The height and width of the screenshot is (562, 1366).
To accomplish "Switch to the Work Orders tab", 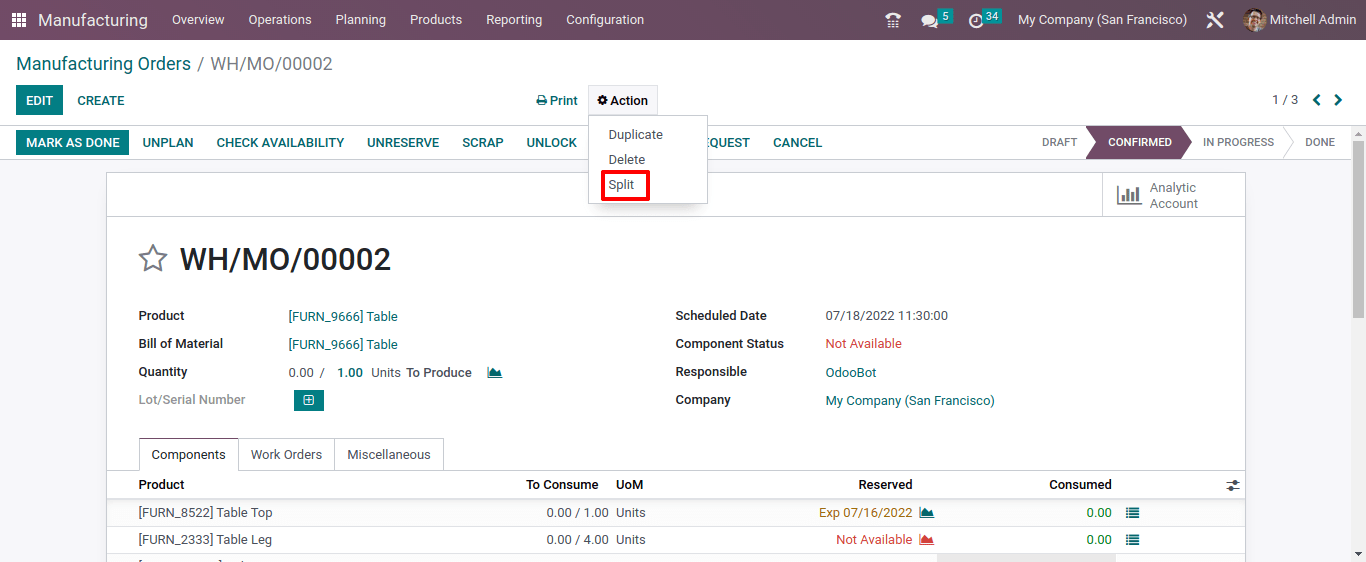I will click(x=286, y=455).
